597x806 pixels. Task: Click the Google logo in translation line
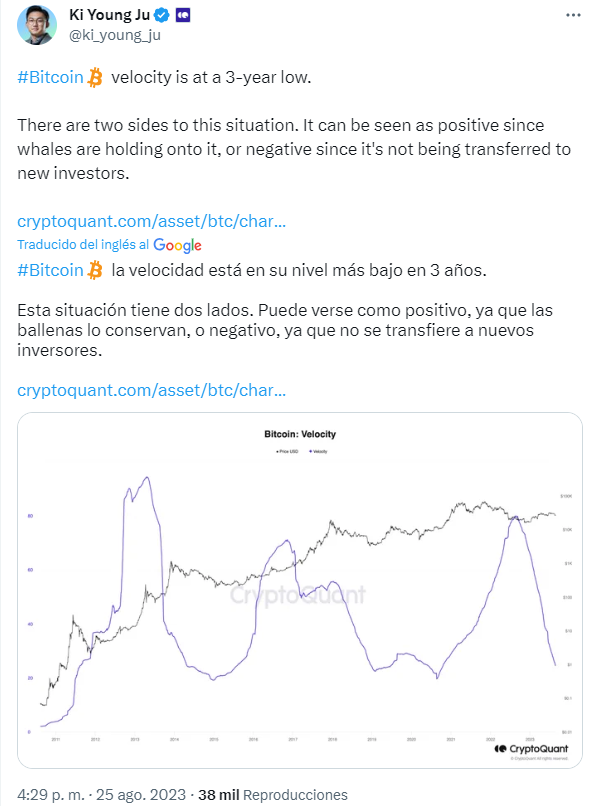pyautogui.click(x=177, y=245)
